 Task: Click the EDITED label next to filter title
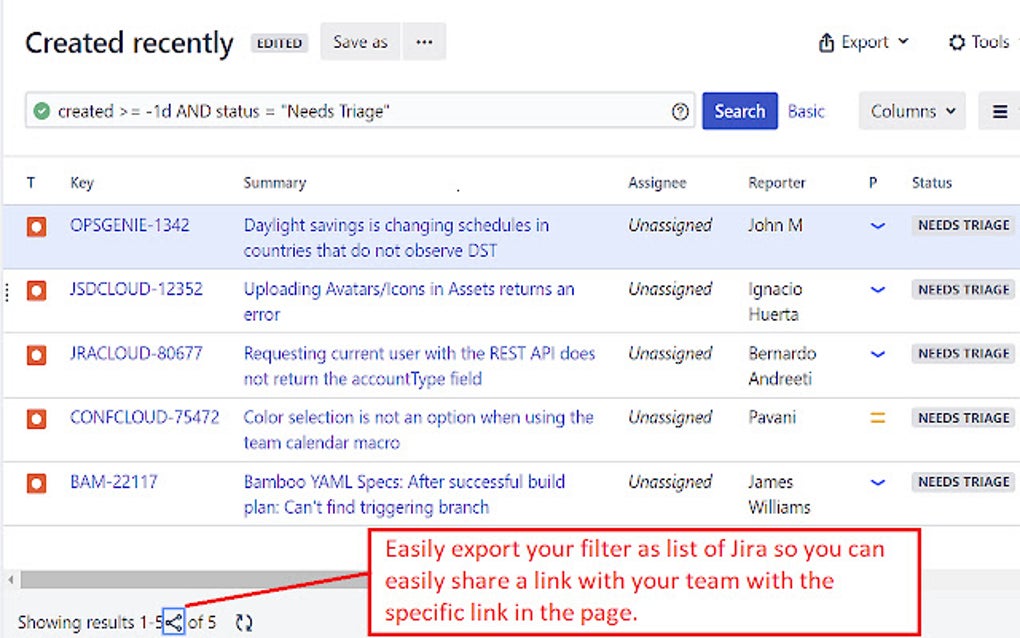click(279, 42)
